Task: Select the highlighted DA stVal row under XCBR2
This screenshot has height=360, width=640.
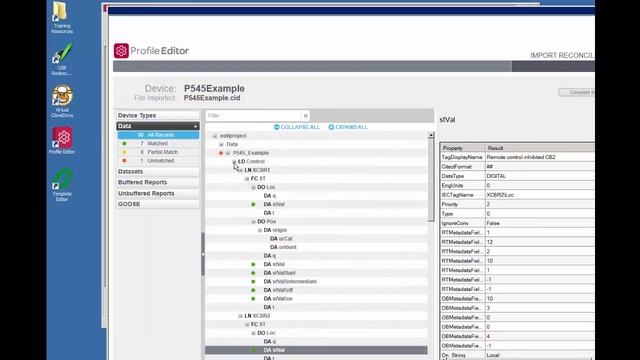Action: point(316,350)
